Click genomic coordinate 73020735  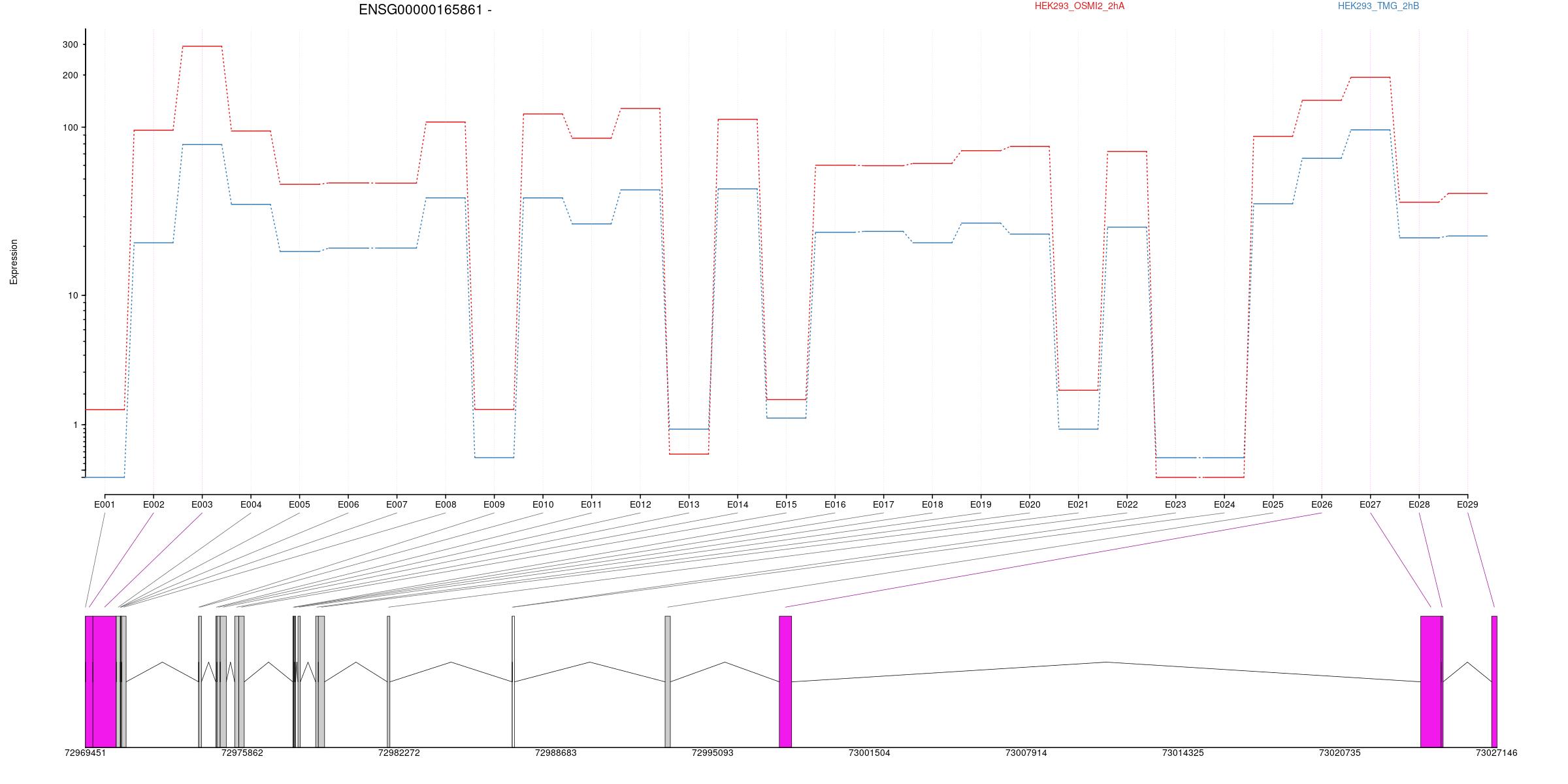(1340, 753)
